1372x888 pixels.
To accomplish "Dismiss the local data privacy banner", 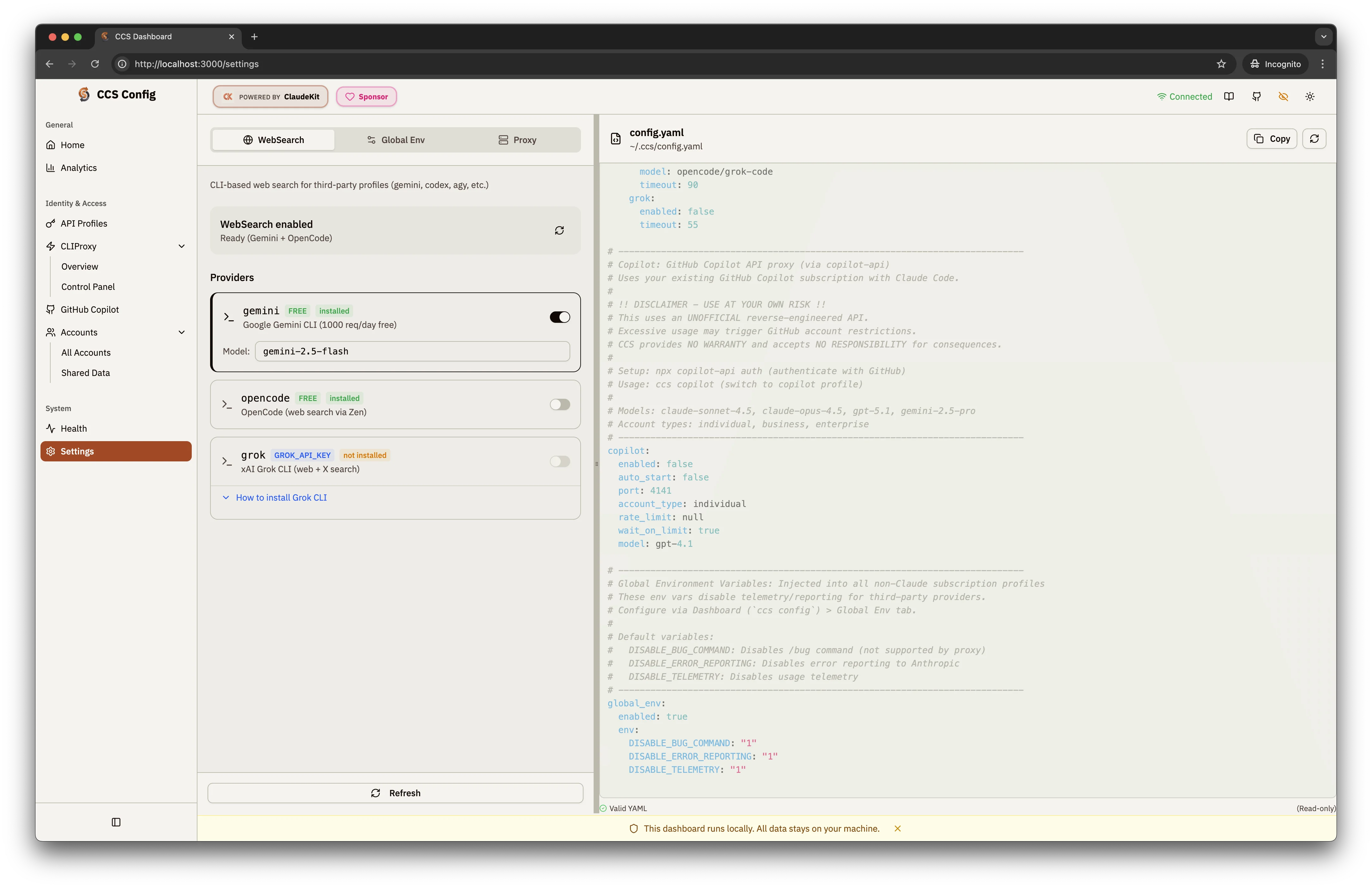I will [898, 829].
